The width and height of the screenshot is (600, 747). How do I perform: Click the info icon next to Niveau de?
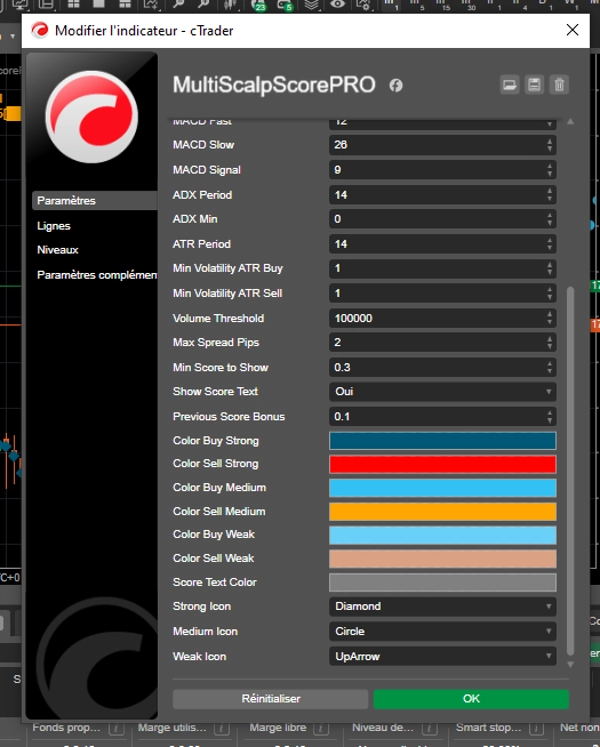coord(429,728)
